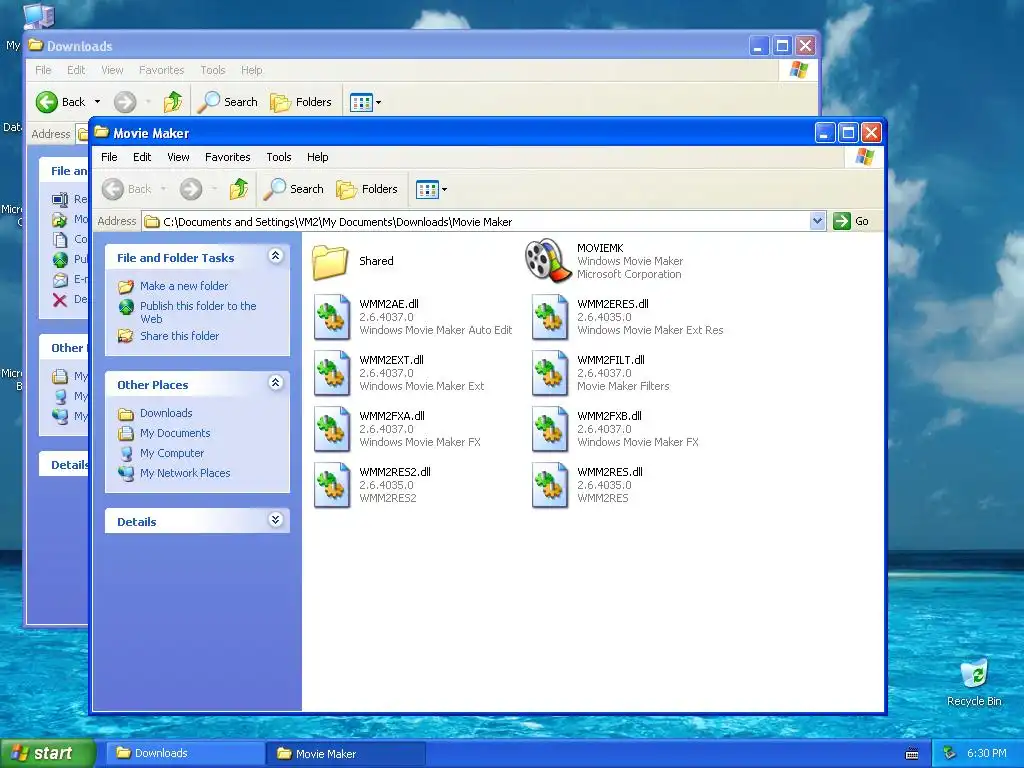
Task: Click system tray network icon by clock
Action: tap(950, 754)
